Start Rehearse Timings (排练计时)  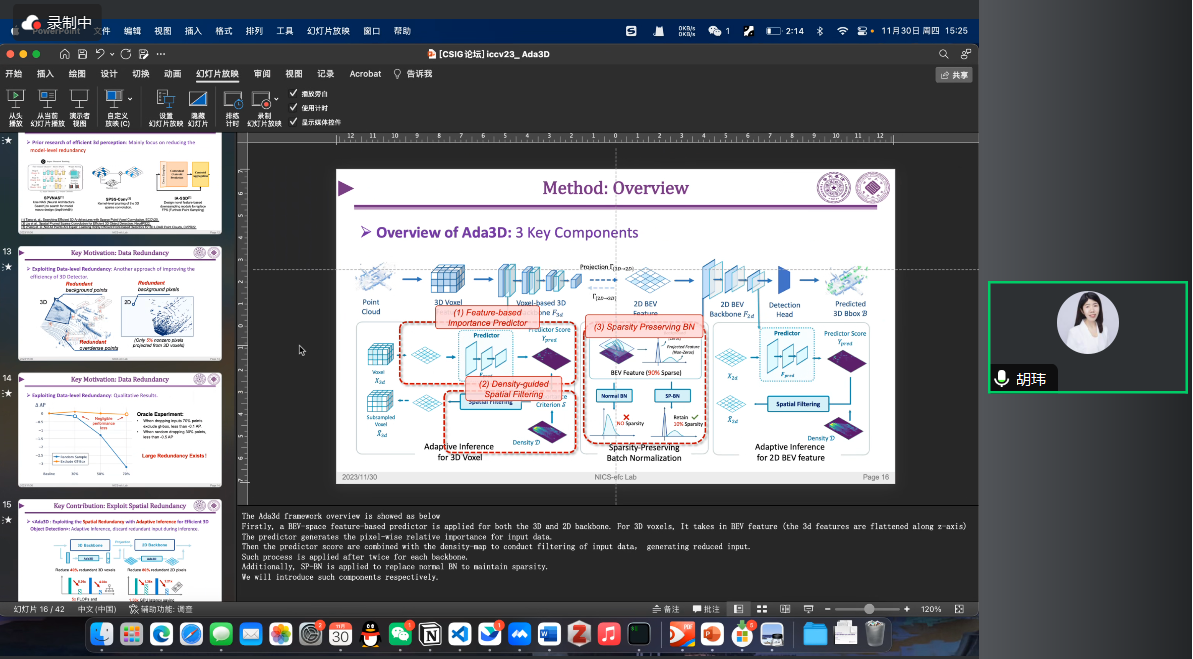tap(232, 107)
